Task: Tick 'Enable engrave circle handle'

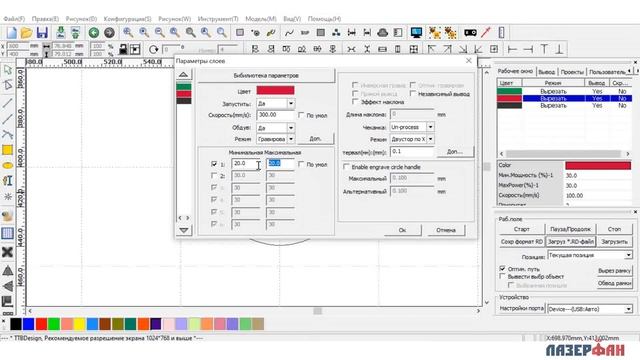Action: 346,167
